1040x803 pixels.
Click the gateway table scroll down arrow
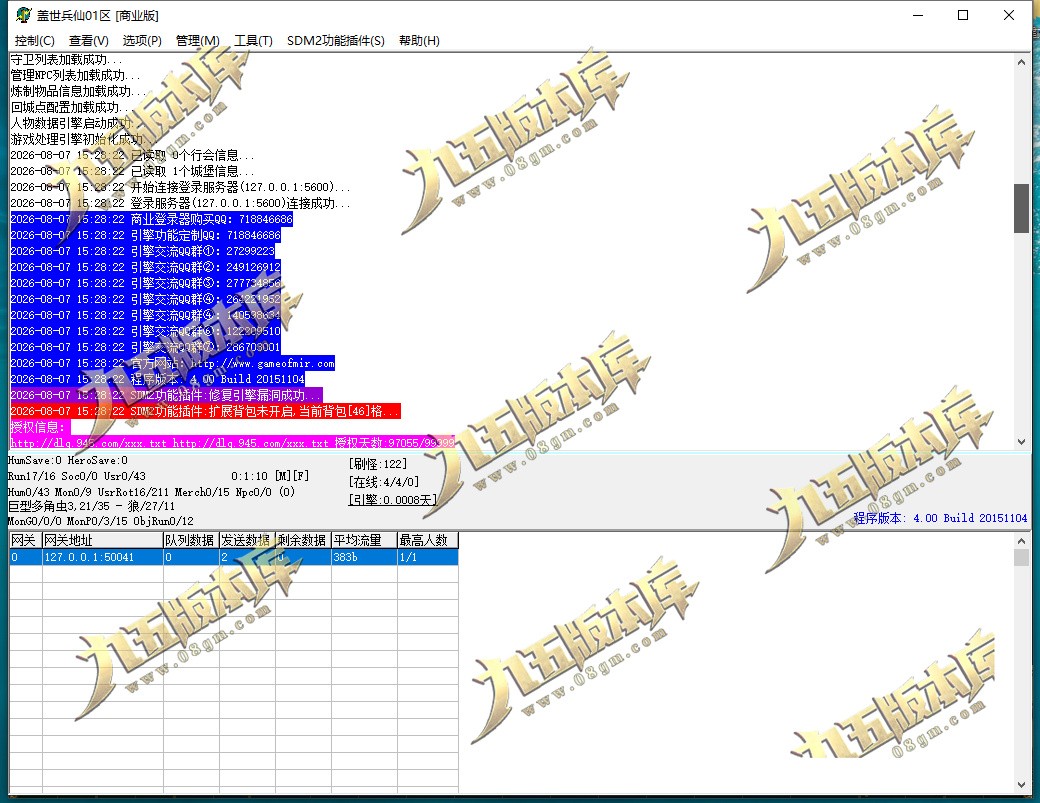[1021, 785]
